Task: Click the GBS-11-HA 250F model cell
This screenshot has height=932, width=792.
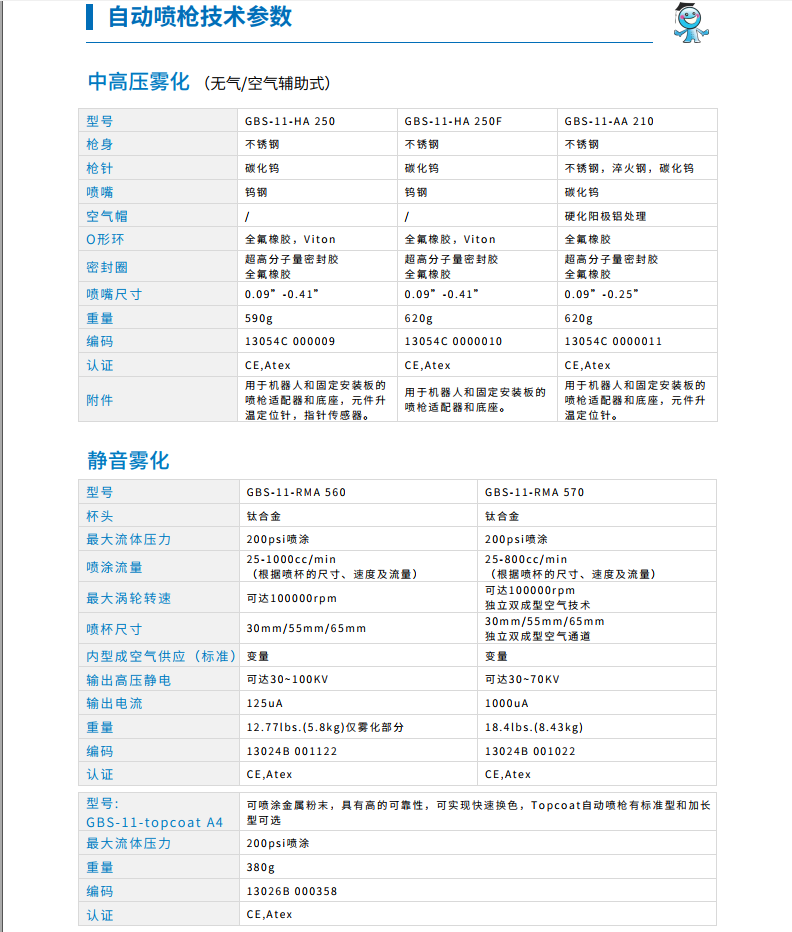Action: (x=453, y=121)
